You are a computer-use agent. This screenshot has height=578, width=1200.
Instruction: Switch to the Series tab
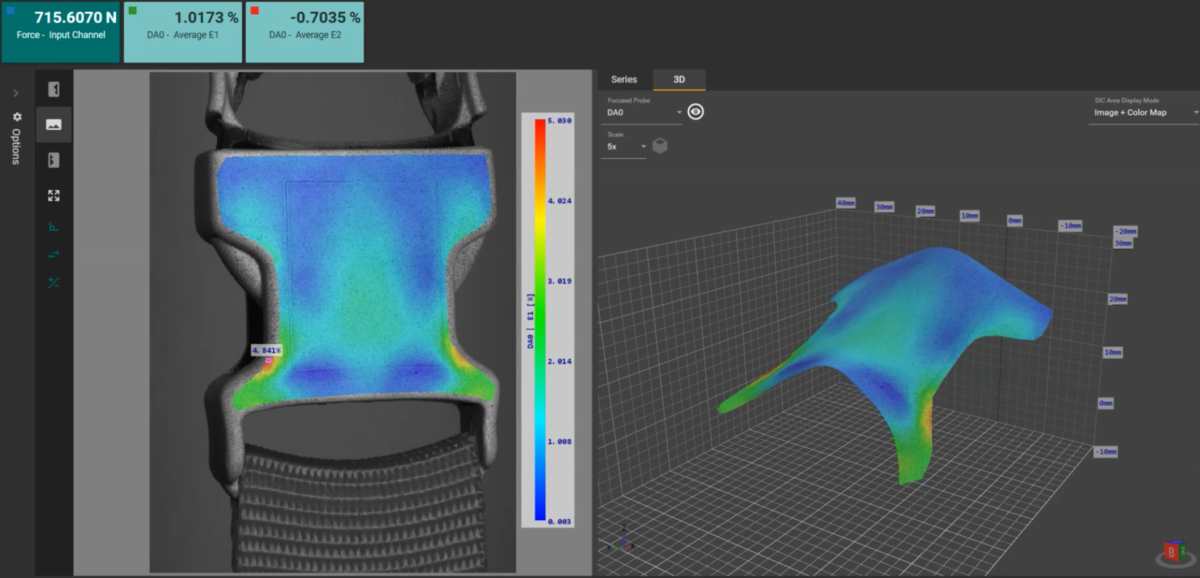623,80
